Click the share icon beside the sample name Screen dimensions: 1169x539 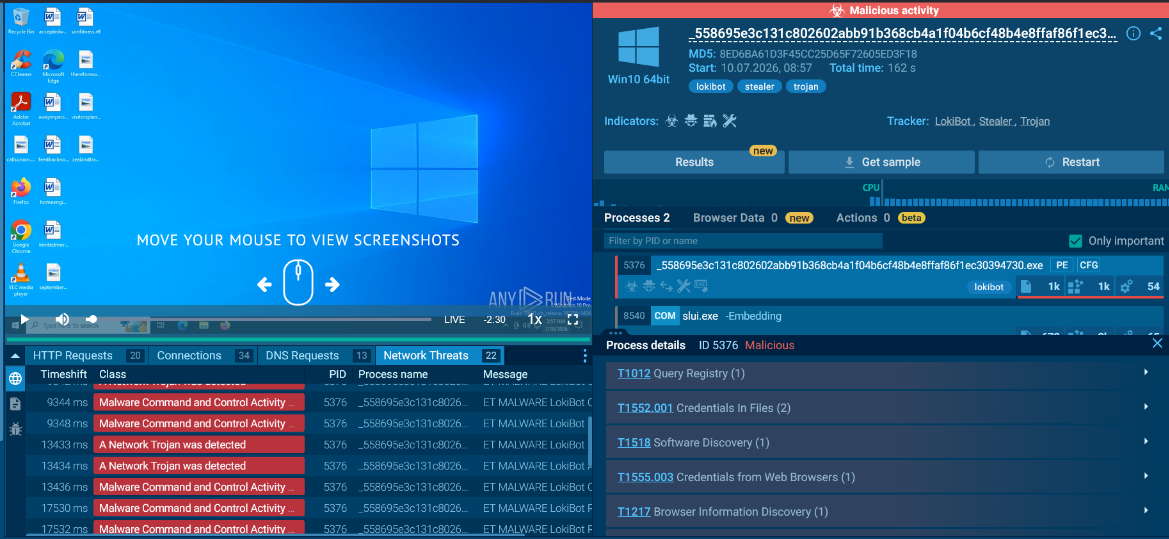[1156, 34]
